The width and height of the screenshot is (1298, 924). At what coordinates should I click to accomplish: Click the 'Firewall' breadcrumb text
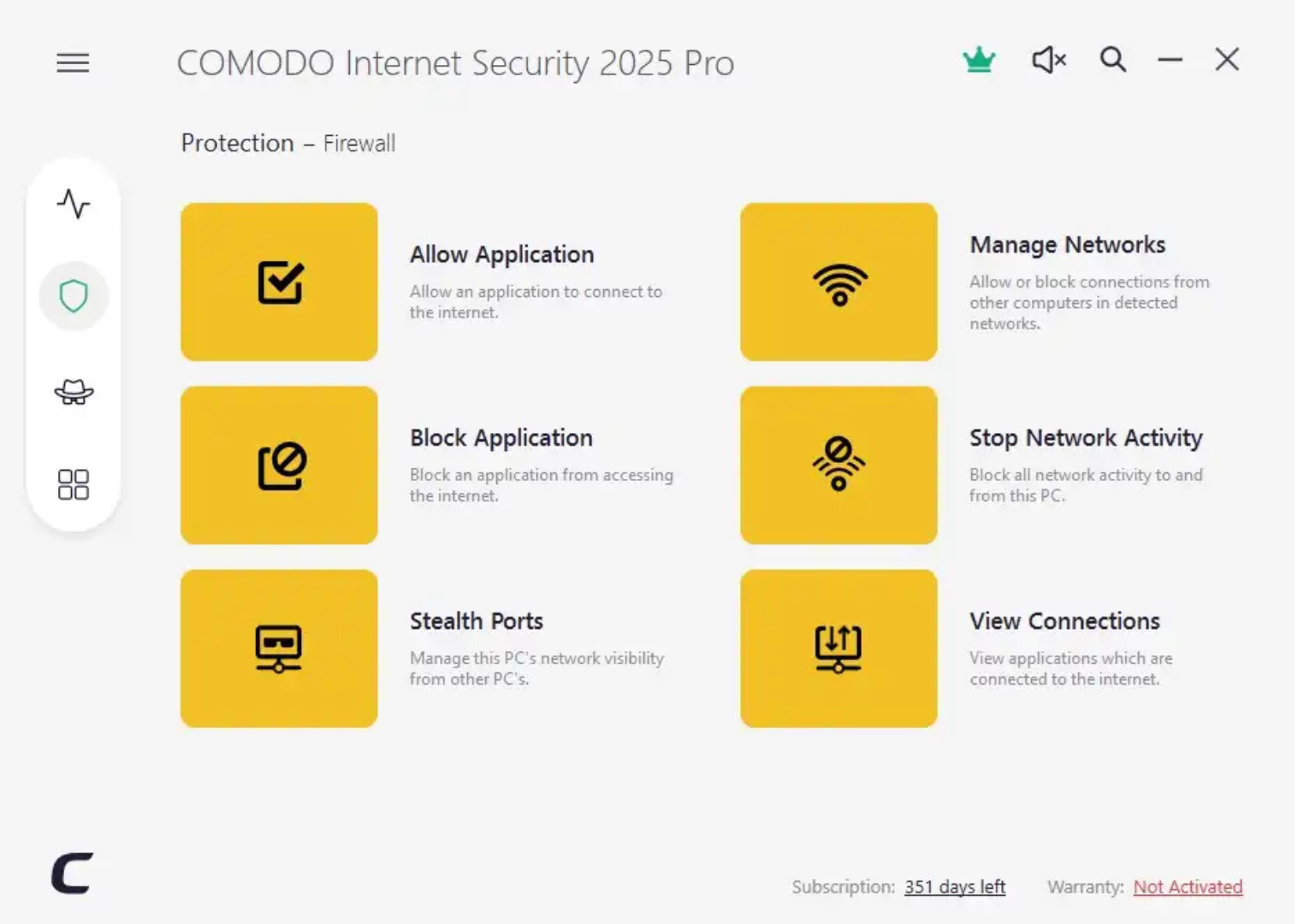coord(359,143)
